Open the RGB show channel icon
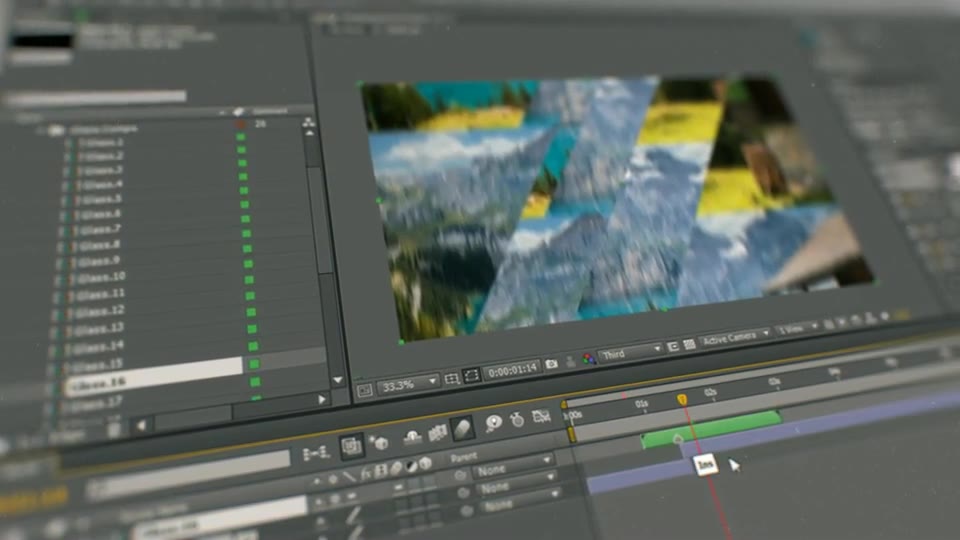 tap(589, 359)
